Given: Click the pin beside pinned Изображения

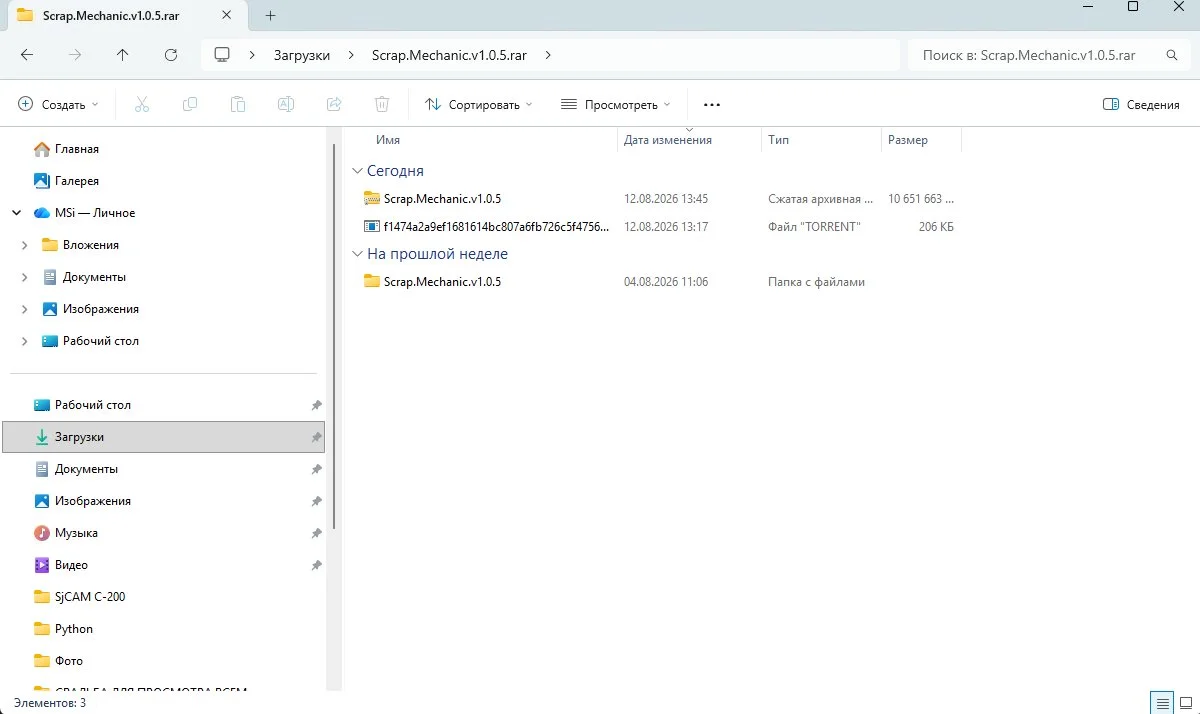Looking at the screenshot, I should [x=316, y=501].
